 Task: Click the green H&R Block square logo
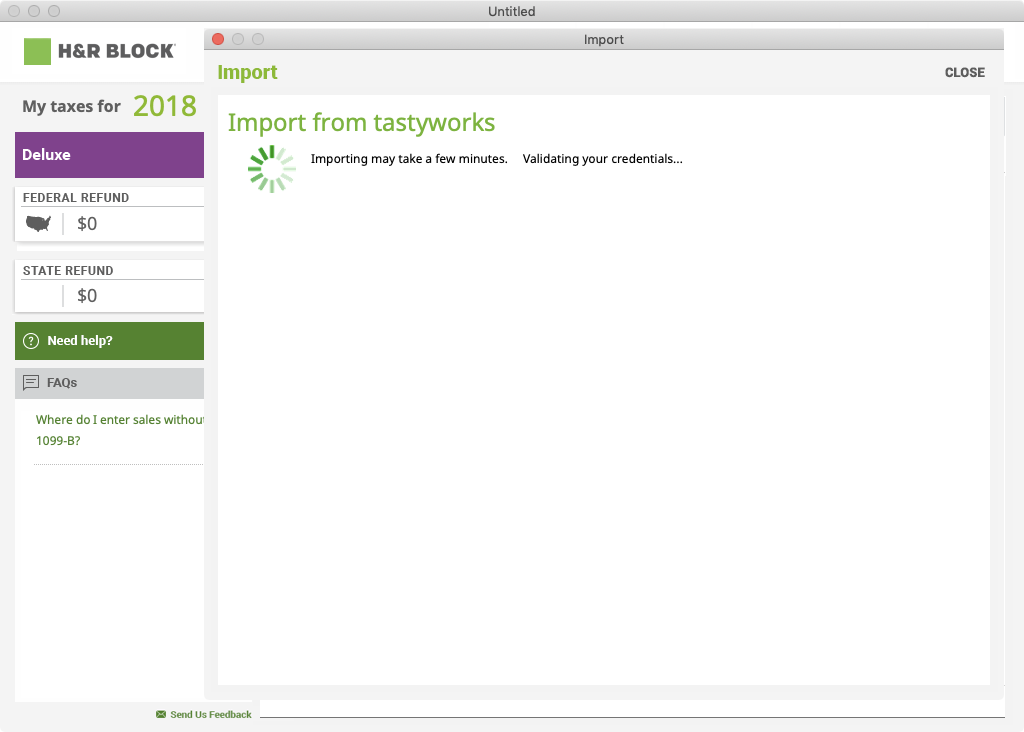(x=37, y=51)
